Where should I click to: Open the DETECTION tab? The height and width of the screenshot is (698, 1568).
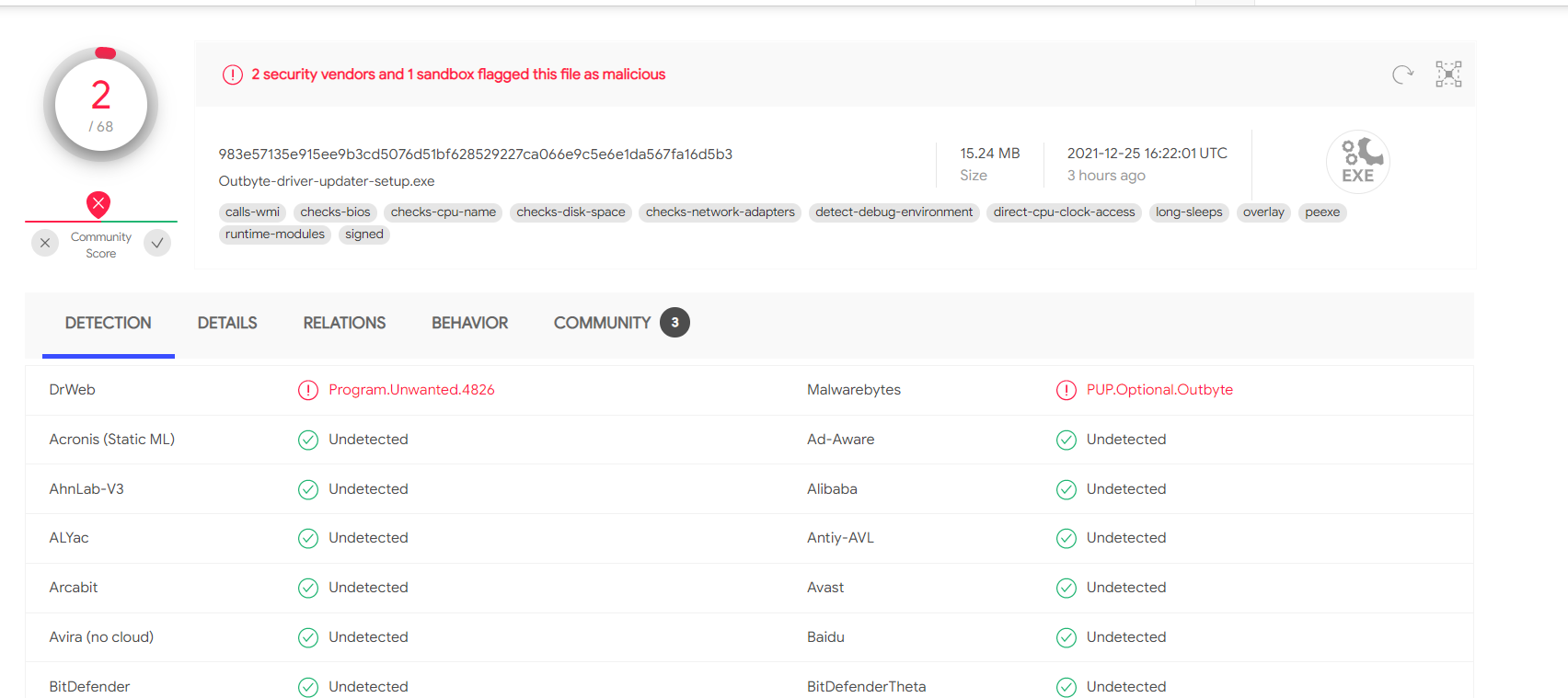[x=109, y=323]
